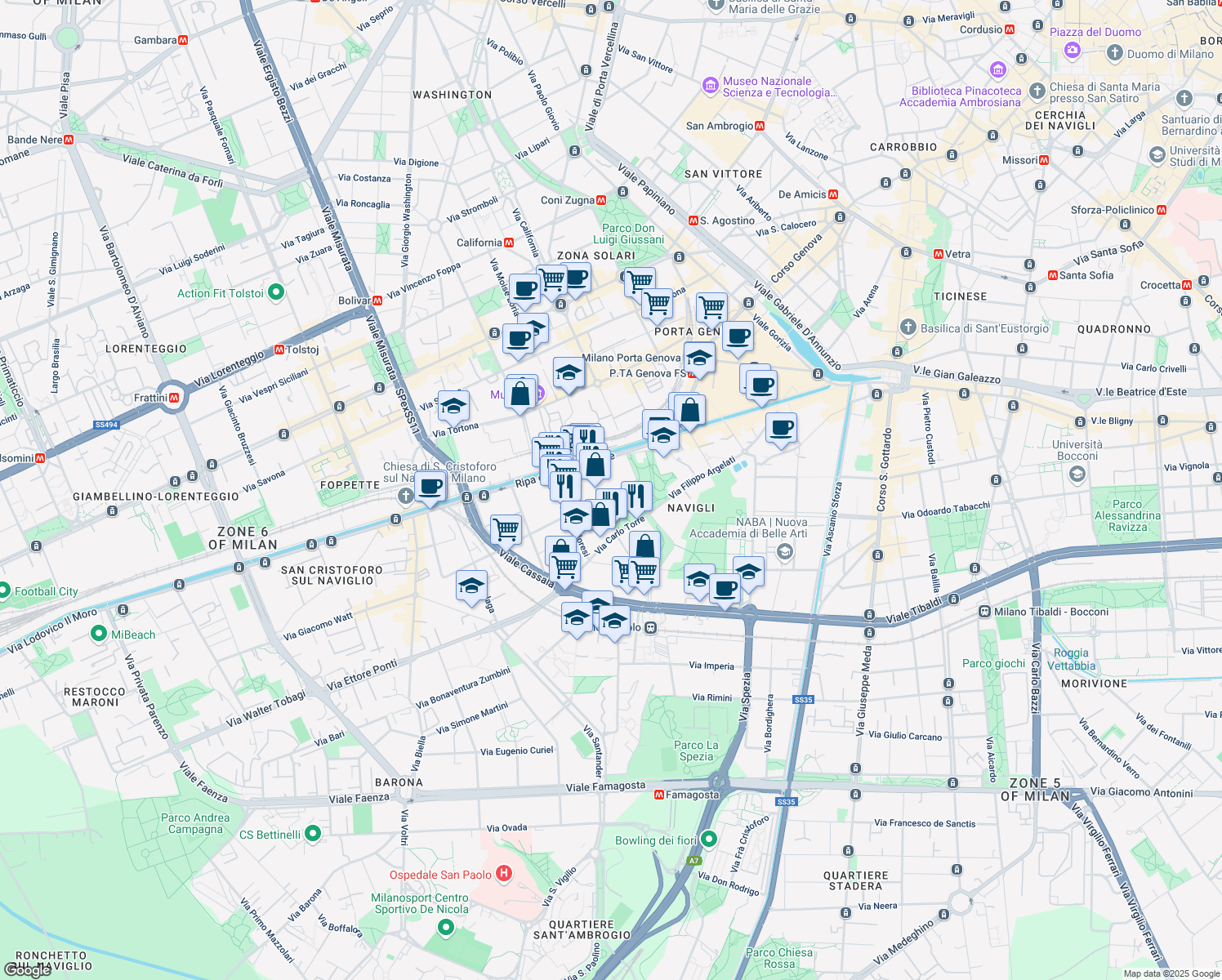Click the LORENTEGGIO neighborhood label
Viewport: 1222px width, 980px height.
click(x=146, y=349)
